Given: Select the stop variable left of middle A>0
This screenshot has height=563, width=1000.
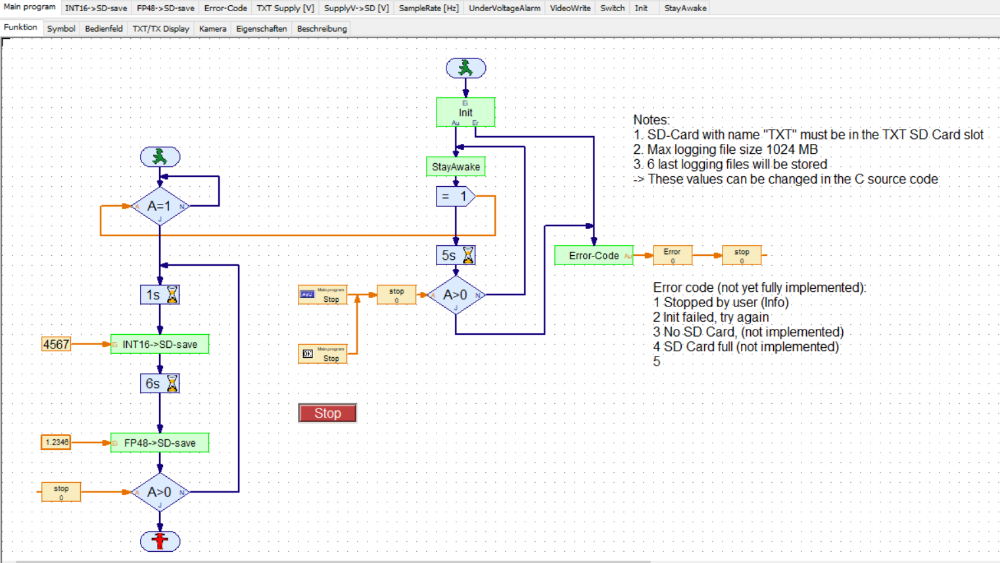Looking at the screenshot, I should coord(397,295).
